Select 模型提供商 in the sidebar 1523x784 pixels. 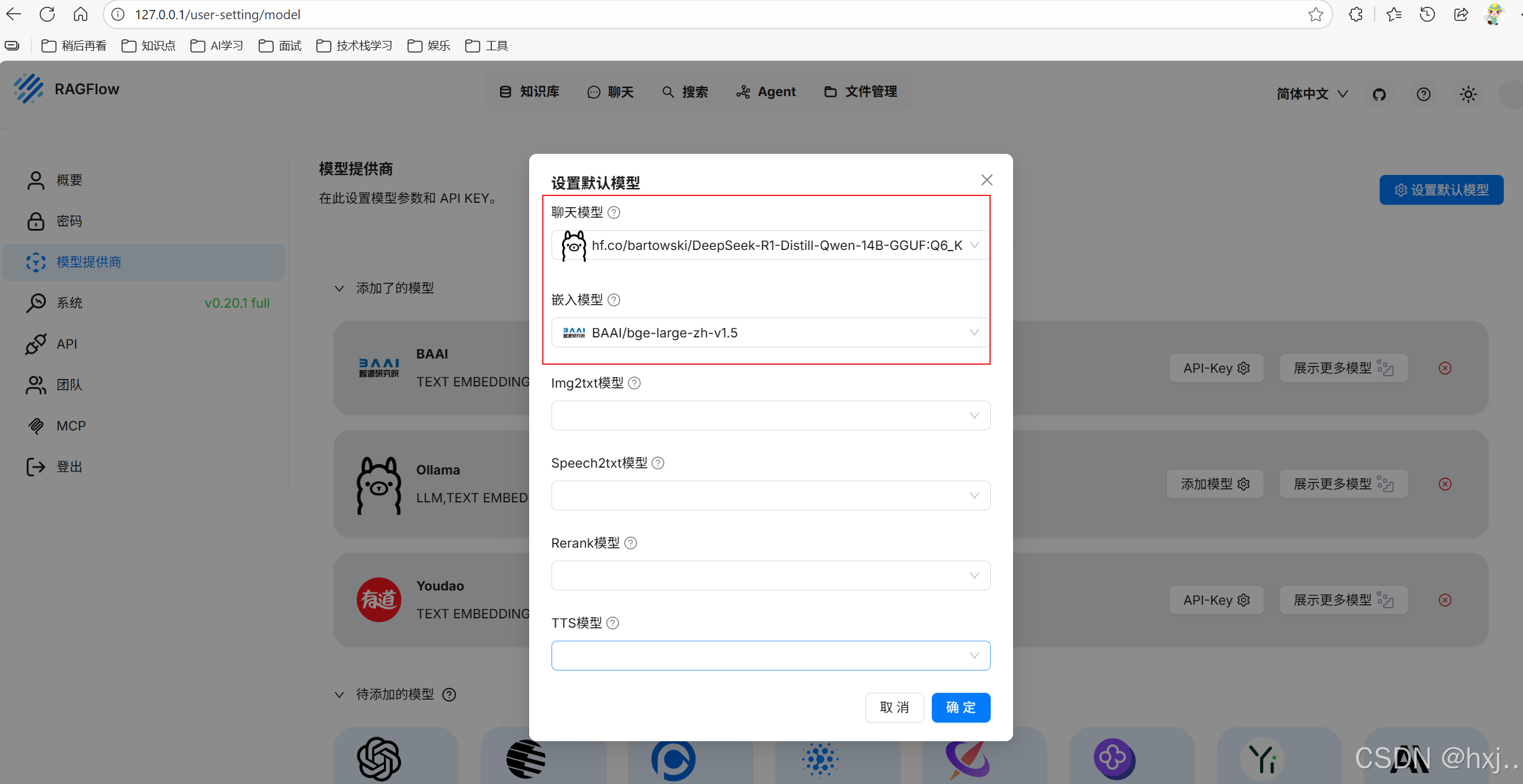144,262
